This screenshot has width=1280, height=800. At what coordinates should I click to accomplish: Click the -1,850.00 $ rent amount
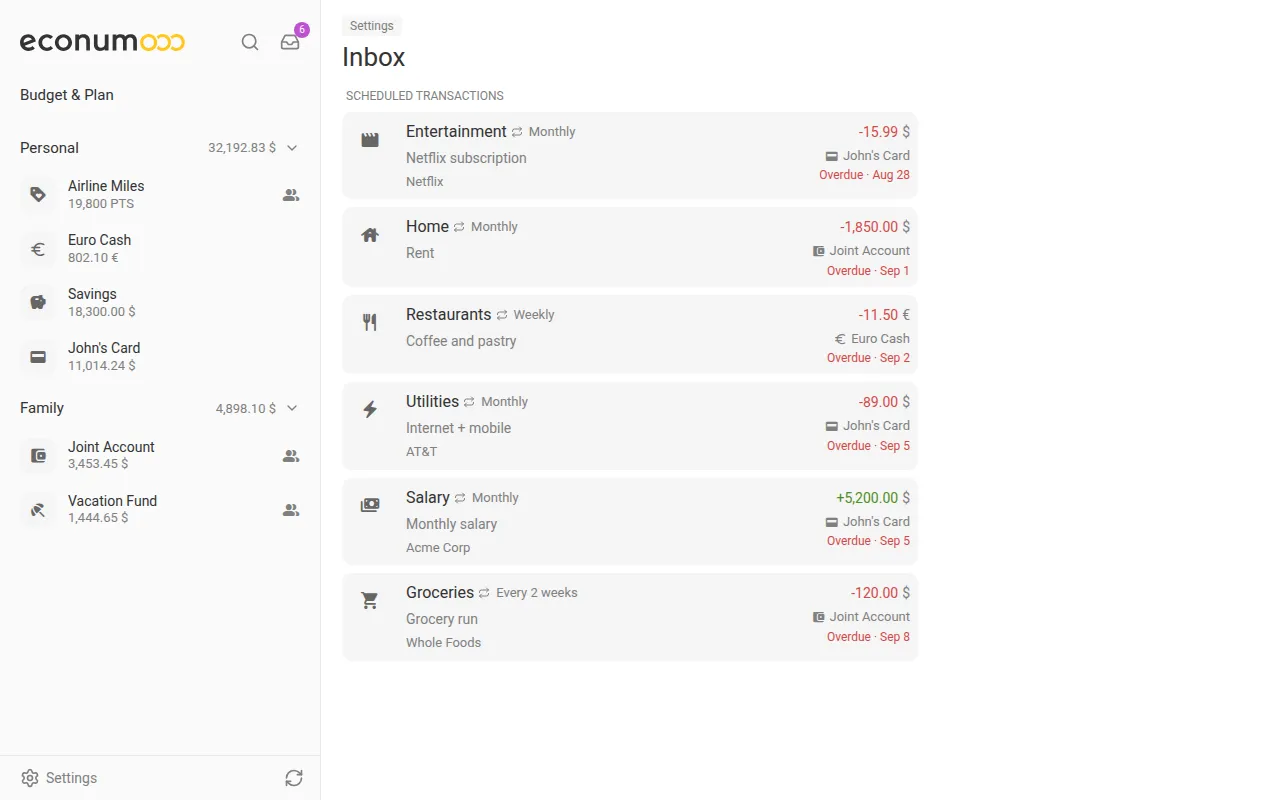[x=875, y=227]
